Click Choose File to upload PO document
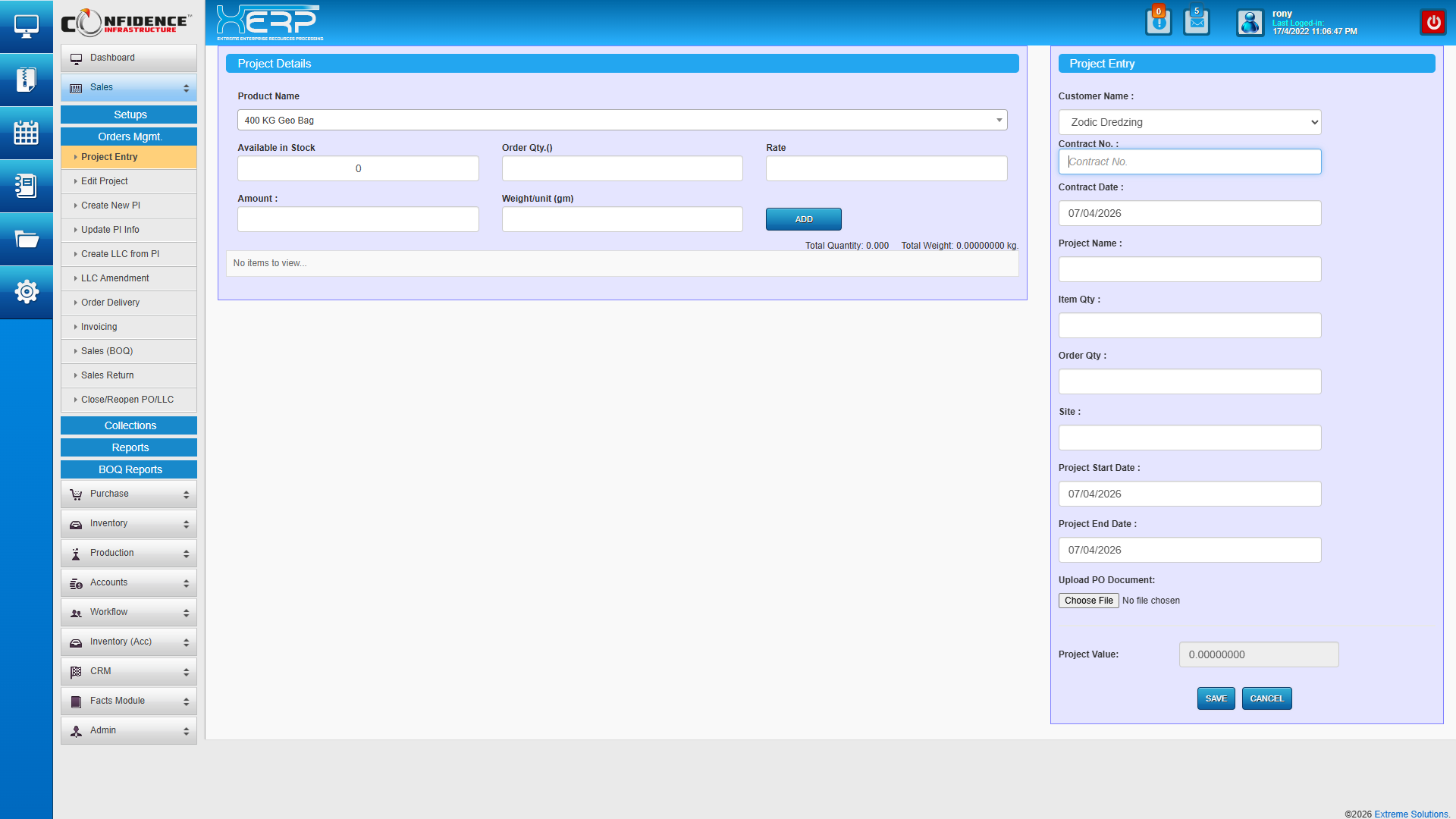Viewport: 1456px width, 819px height. (x=1088, y=600)
